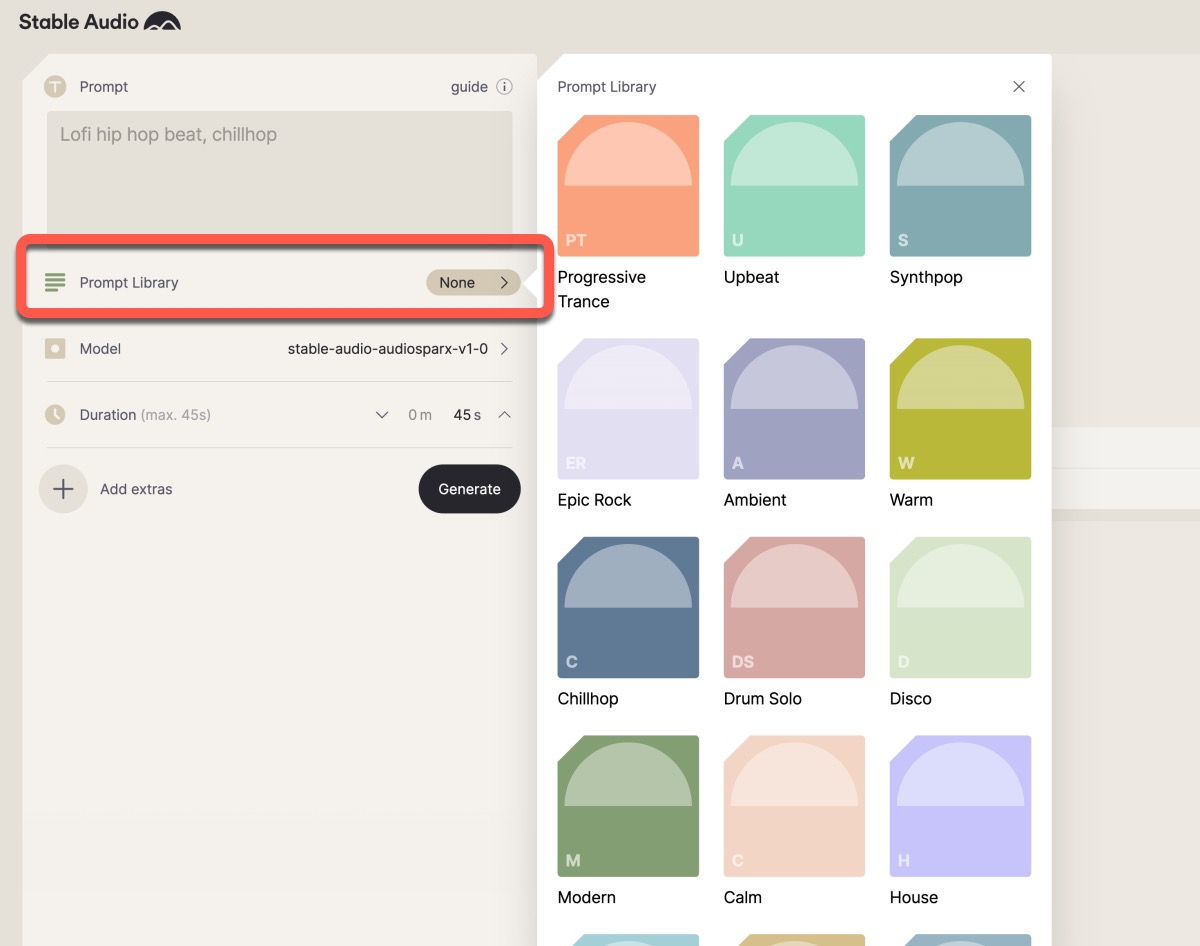1200x946 pixels.
Task: Click the Model square icon
Action: point(55,349)
